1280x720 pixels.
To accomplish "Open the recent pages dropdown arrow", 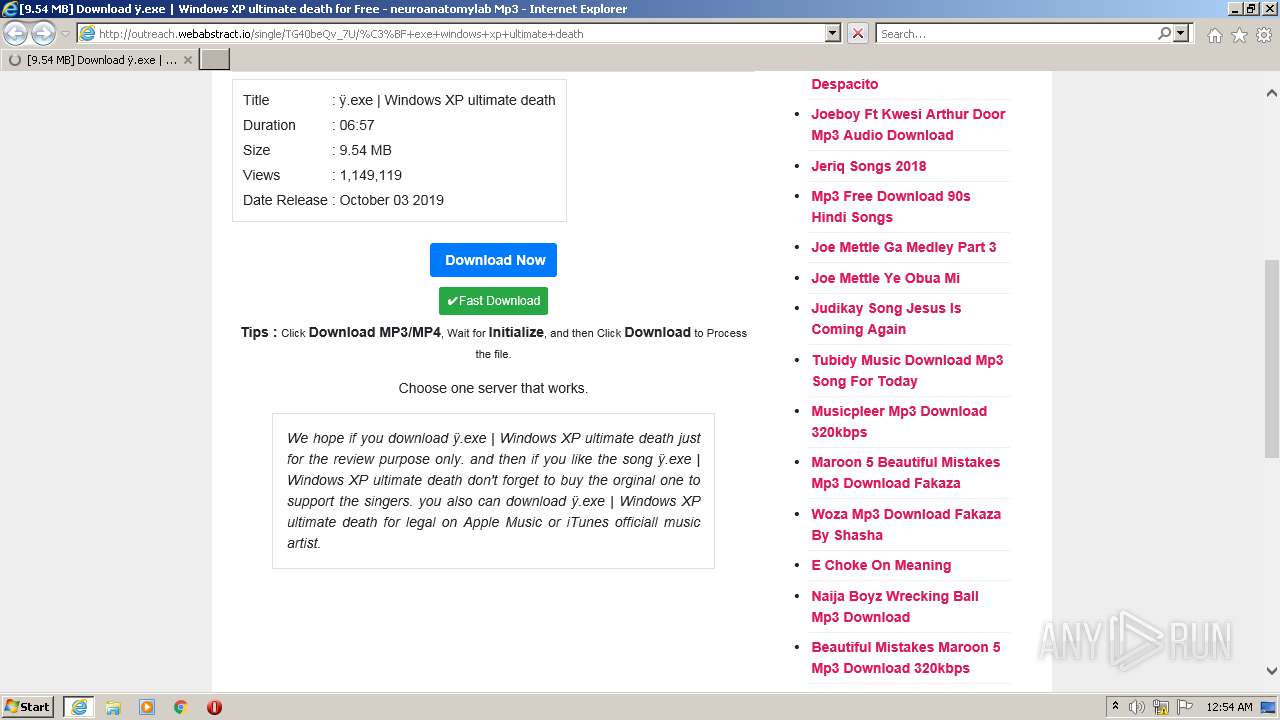I will tap(66, 34).
